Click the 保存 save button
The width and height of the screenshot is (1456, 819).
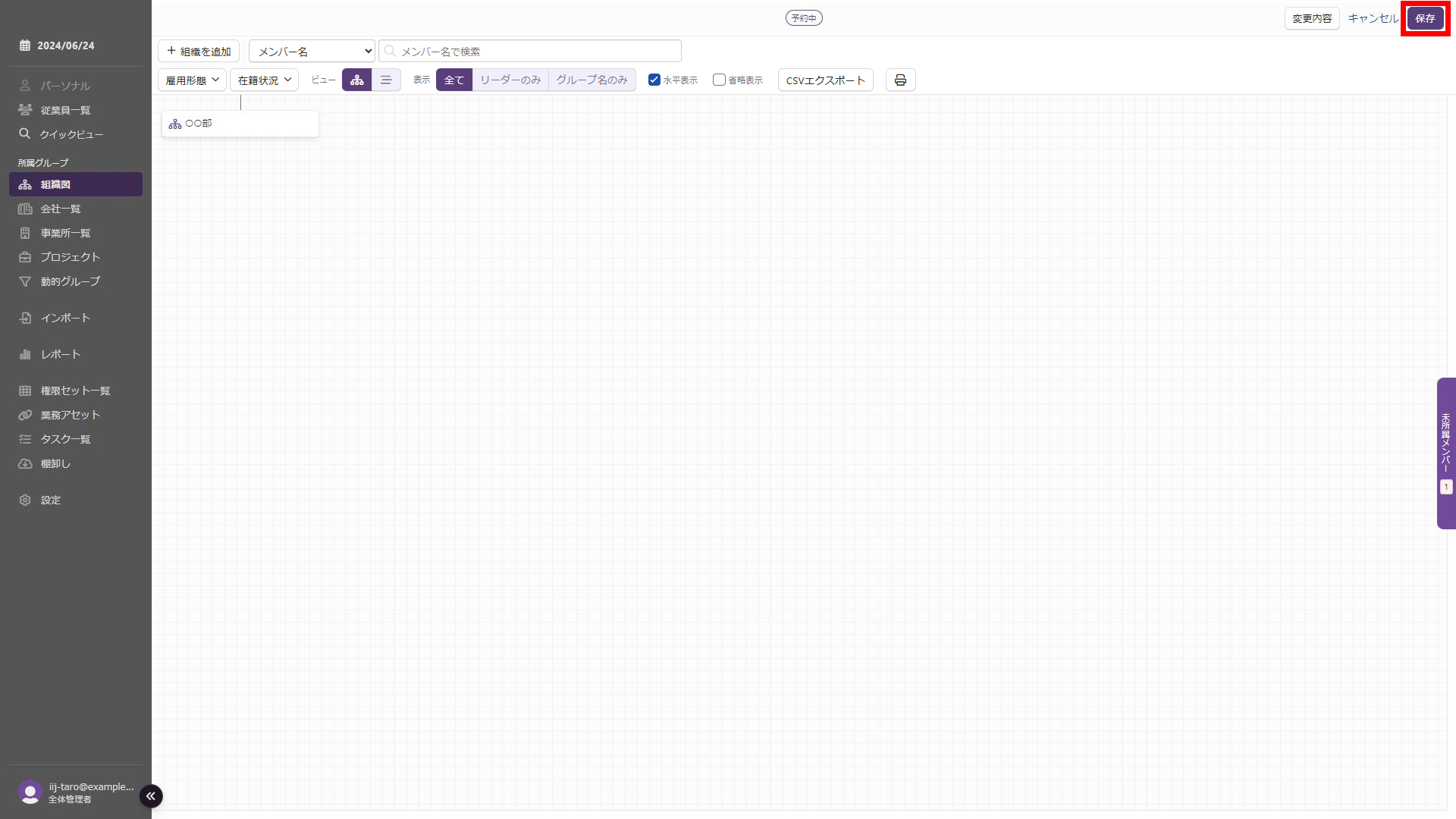[1425, 18]
